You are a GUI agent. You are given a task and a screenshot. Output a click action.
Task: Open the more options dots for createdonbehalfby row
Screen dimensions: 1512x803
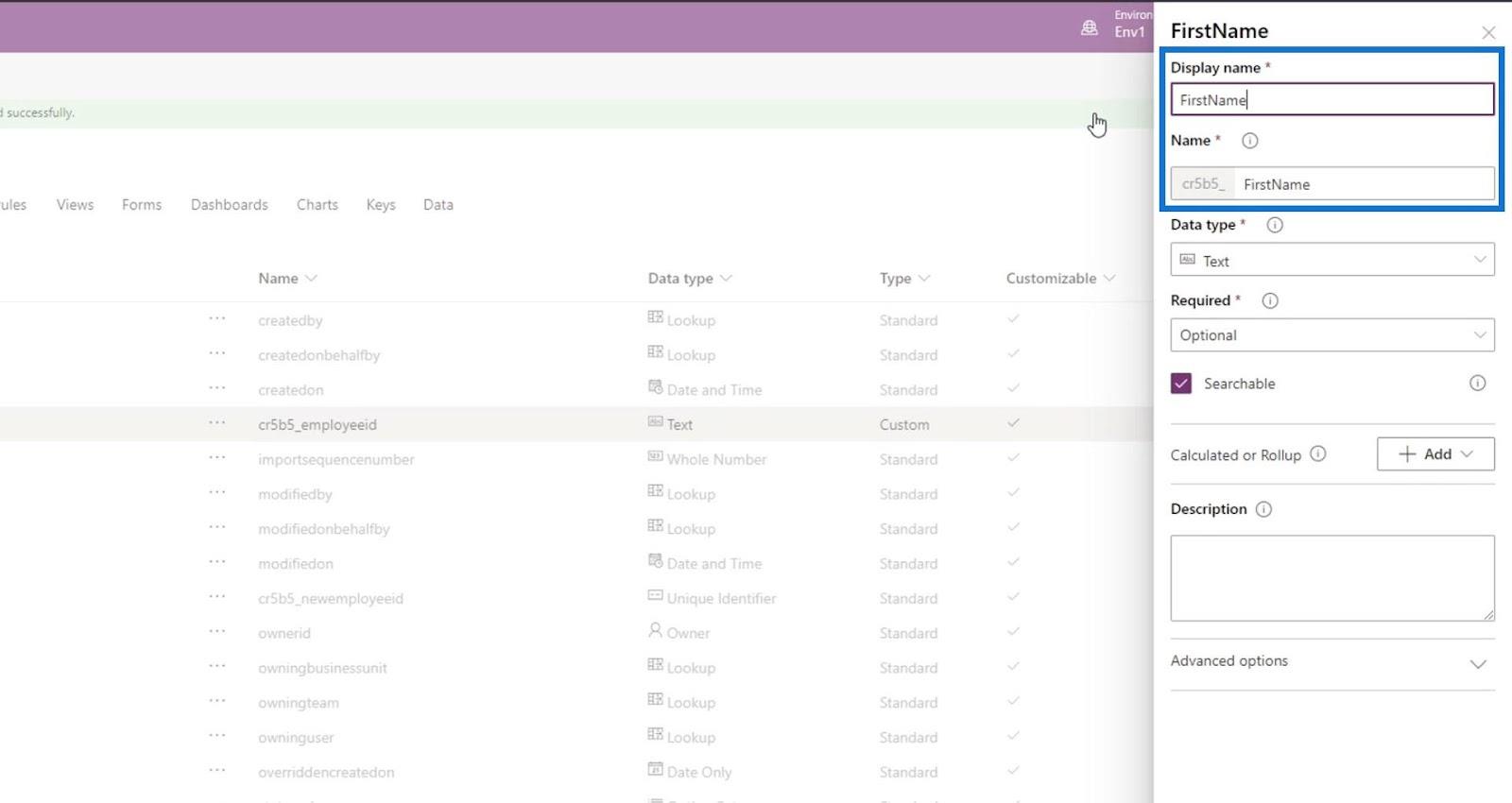point(217,353)
